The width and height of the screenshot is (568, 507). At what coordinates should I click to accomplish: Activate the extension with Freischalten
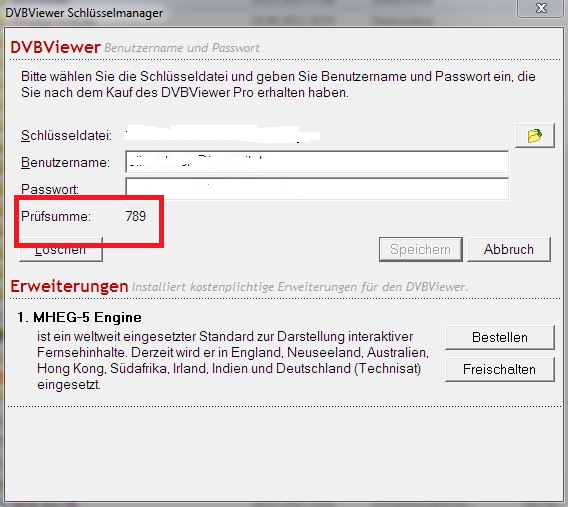(500, 369)
